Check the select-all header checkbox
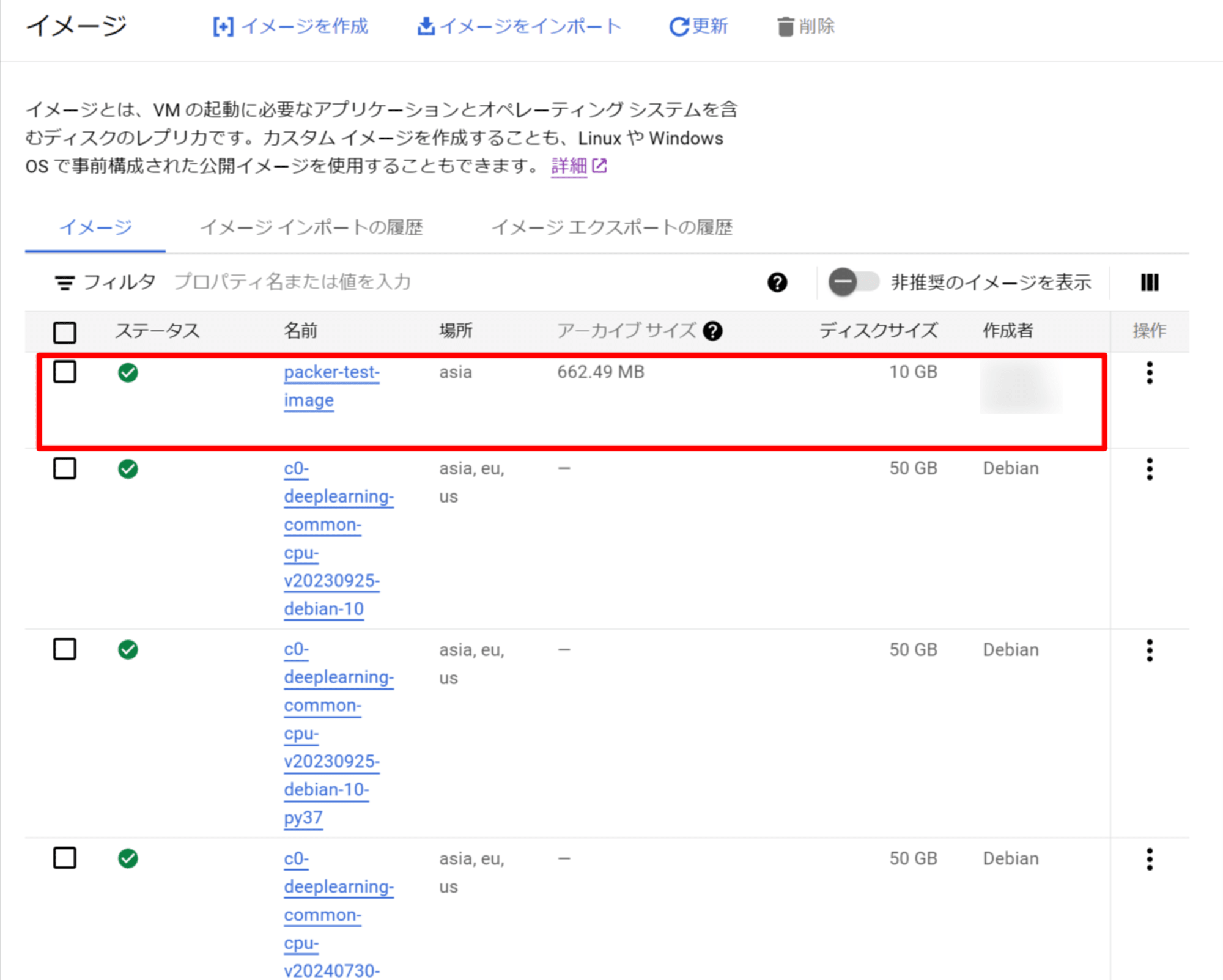 tap(65, 332)
